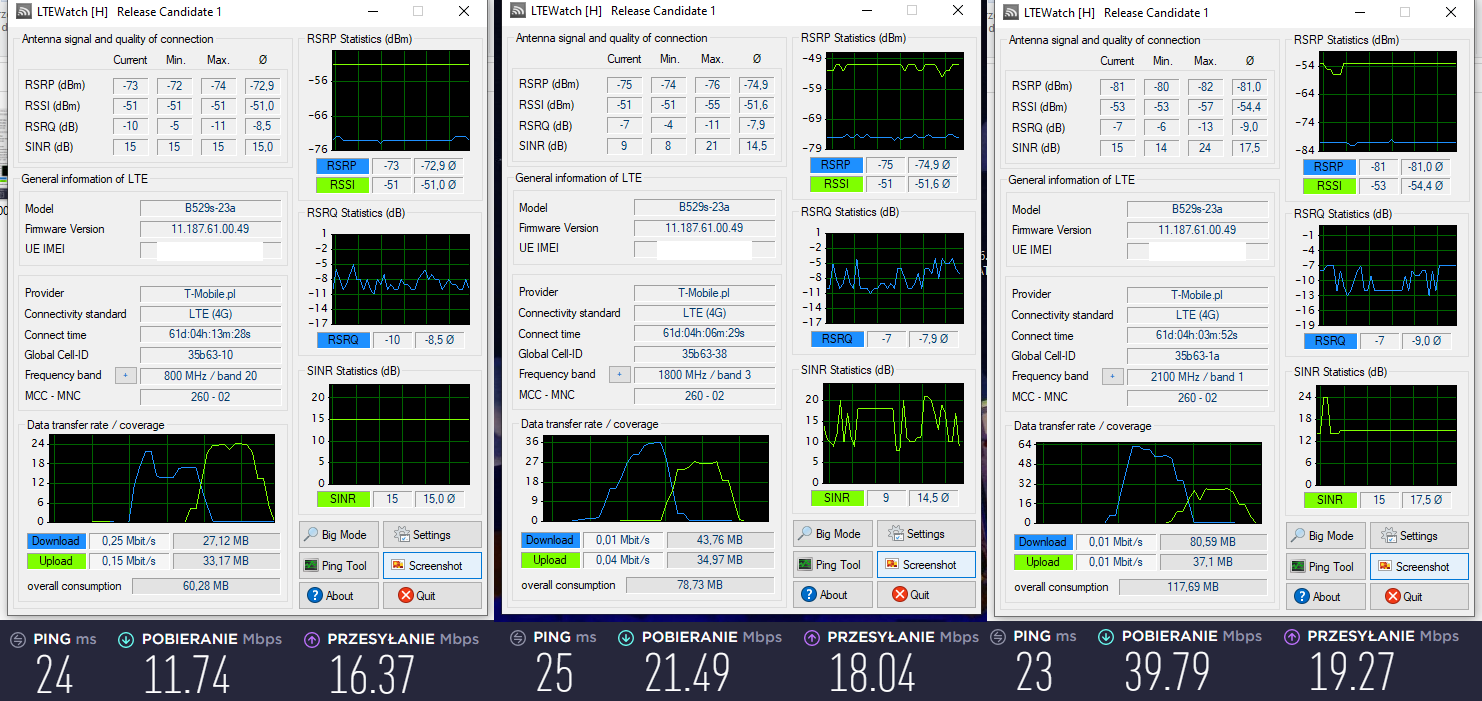This screenshot has width=1482, height=701.
Task: Click the green Upload legend in the band 1 window
Action: [1042, 562]
